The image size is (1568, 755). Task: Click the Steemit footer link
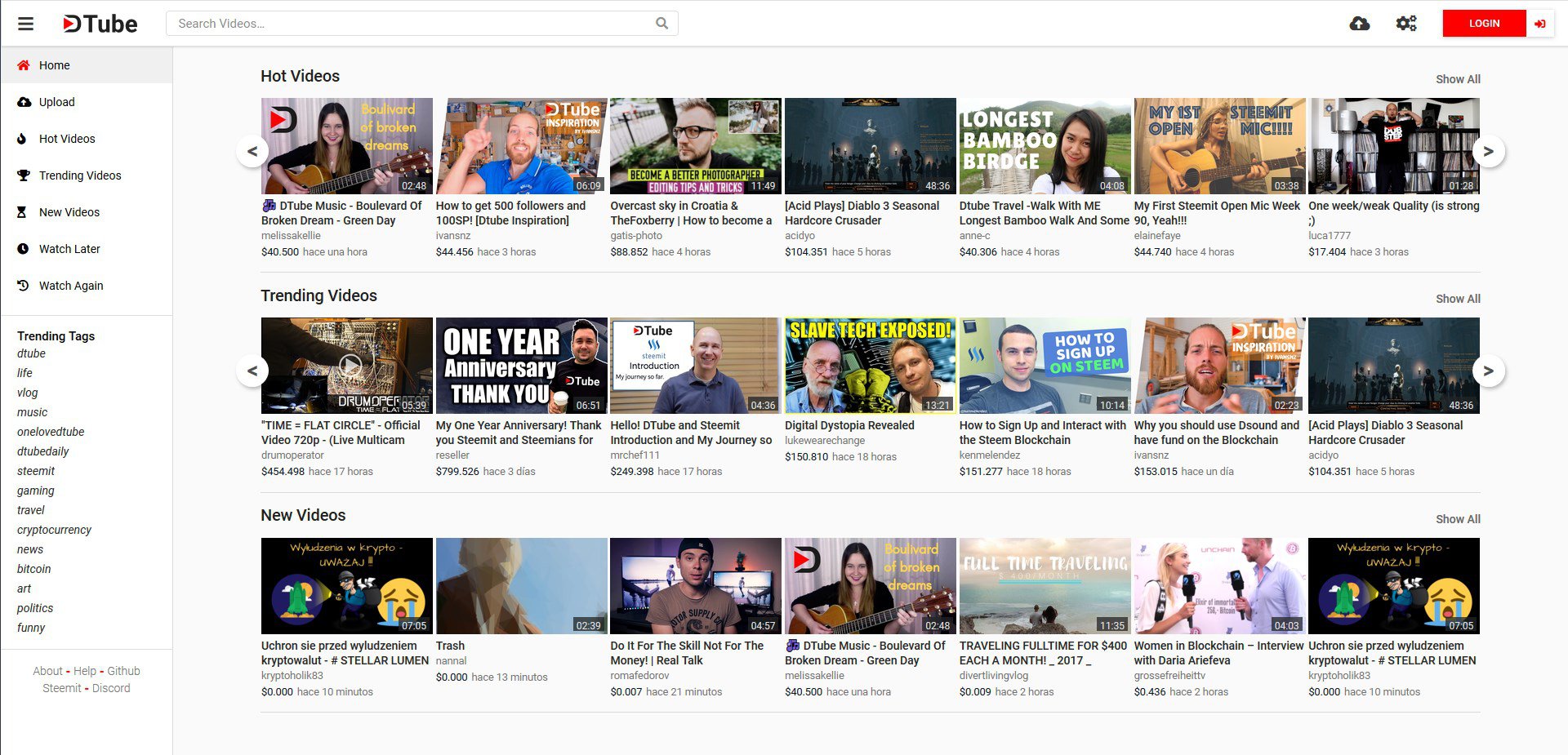[62, 688]
